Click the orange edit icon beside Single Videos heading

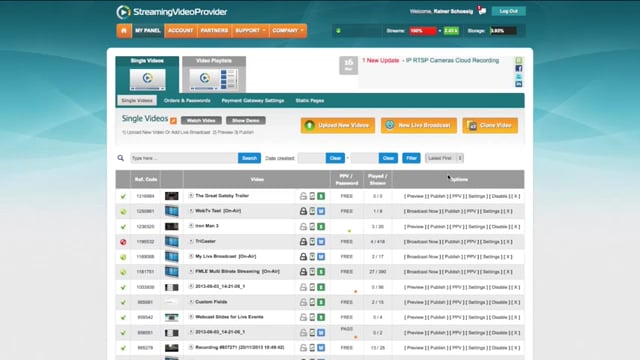point(173,120)
